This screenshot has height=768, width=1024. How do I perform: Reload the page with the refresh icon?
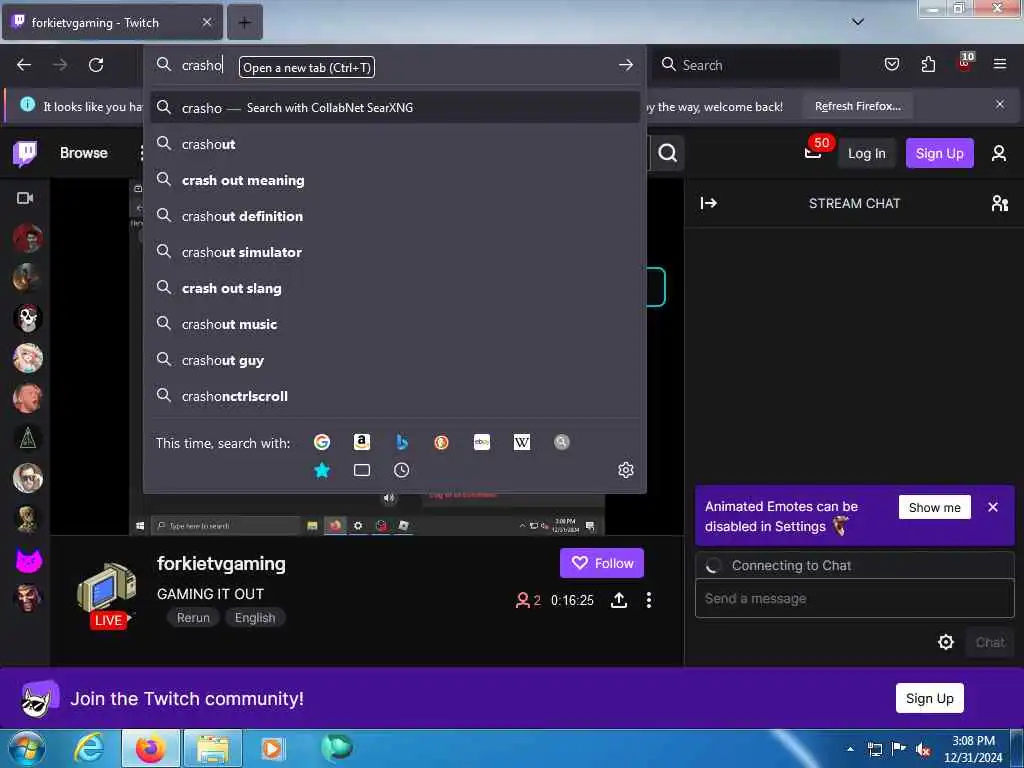coord(96,65)
